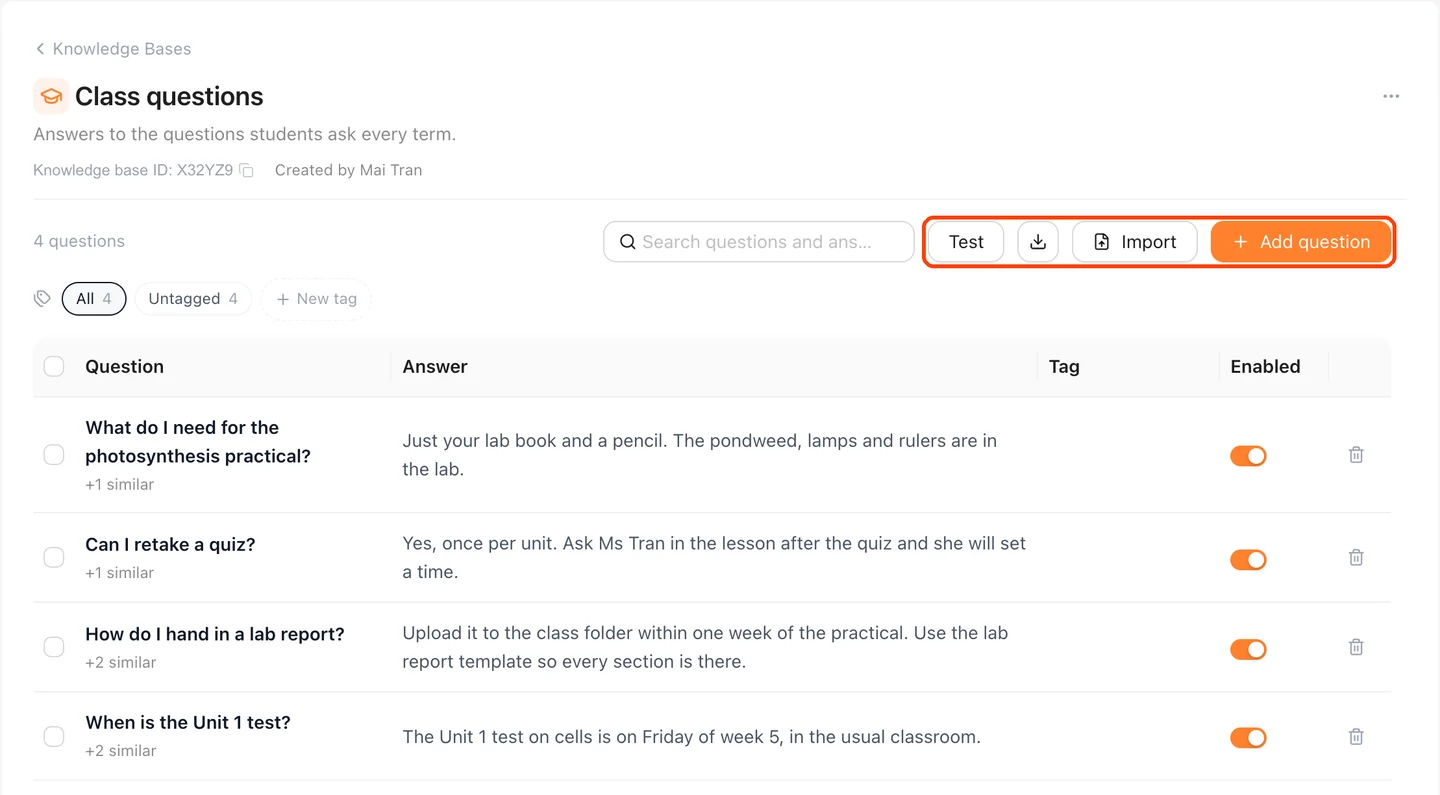Image resolution: width=1440 pixels, height=795 pixels.
Task: Check the photosynthesis practical question box
Action: (x=54, y=455)
